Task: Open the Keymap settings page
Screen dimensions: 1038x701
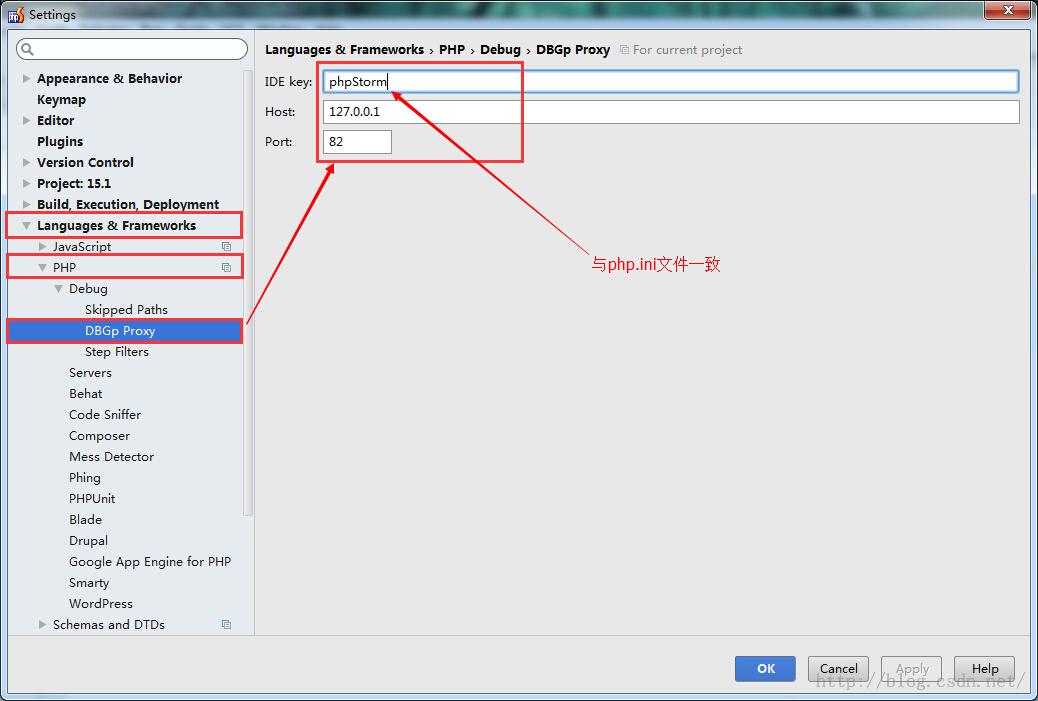Action: click(x=61, y=99)
